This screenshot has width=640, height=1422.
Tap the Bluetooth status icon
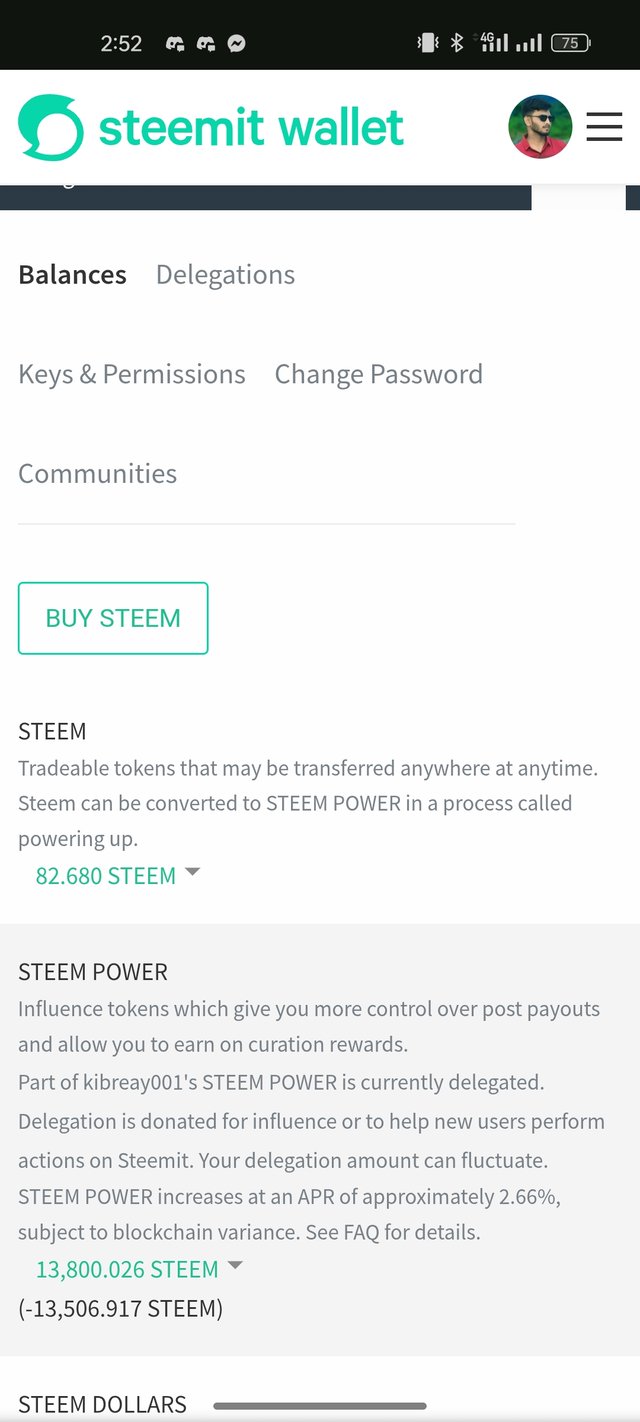[457, 43]
